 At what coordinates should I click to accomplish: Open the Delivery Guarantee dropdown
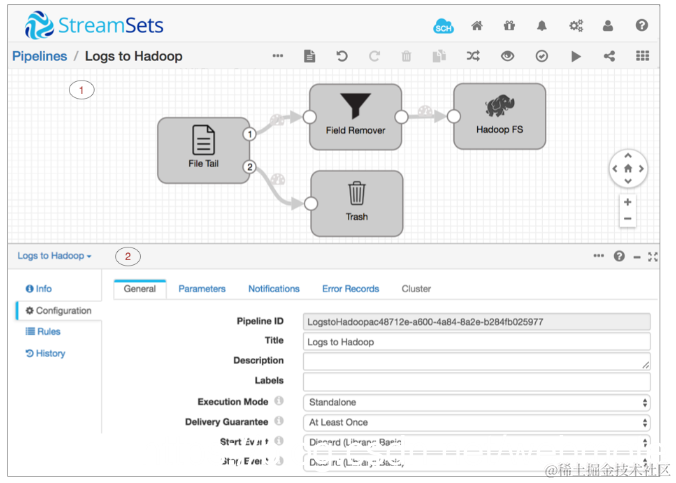point(476,423)
